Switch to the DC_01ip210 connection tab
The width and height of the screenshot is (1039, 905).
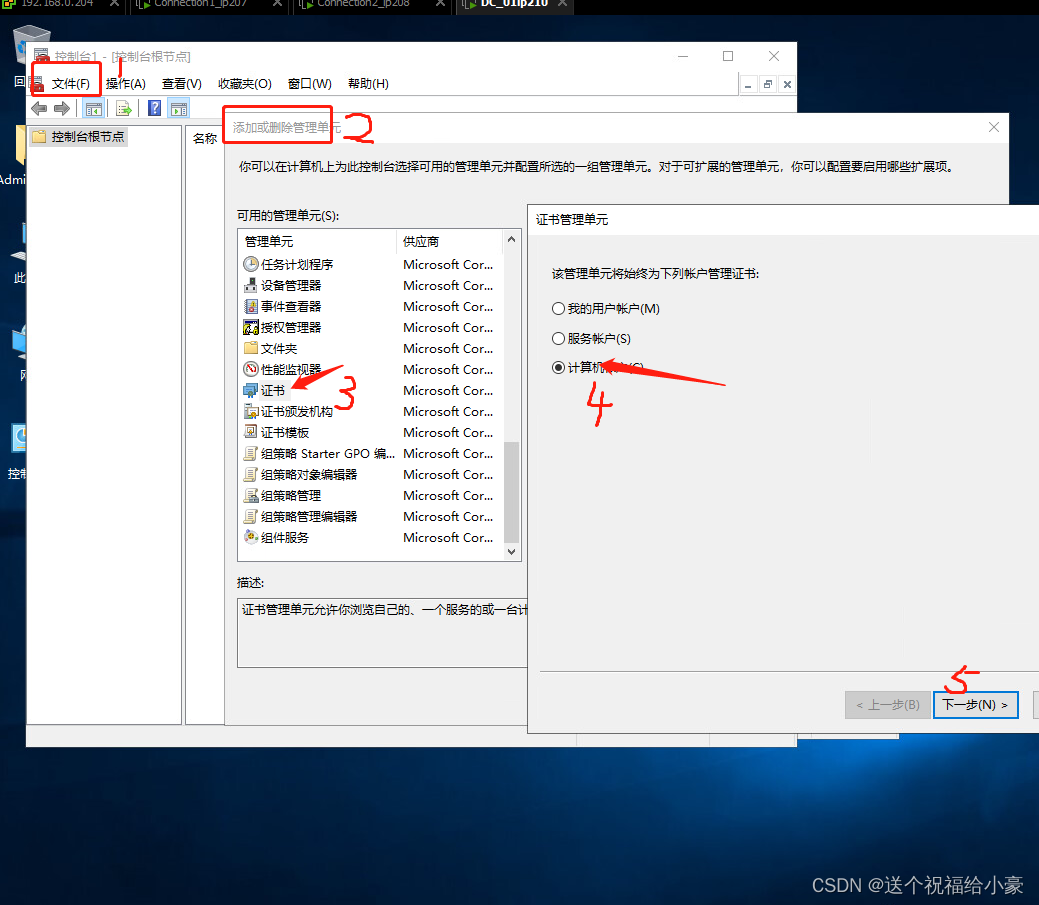(x=514, y=4)
